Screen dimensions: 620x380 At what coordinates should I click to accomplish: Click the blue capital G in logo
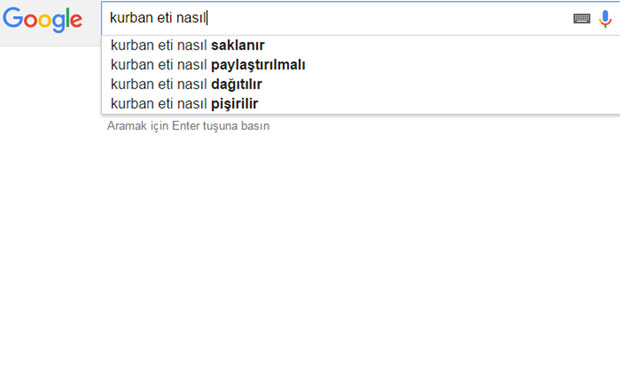(x=13, y=18)
